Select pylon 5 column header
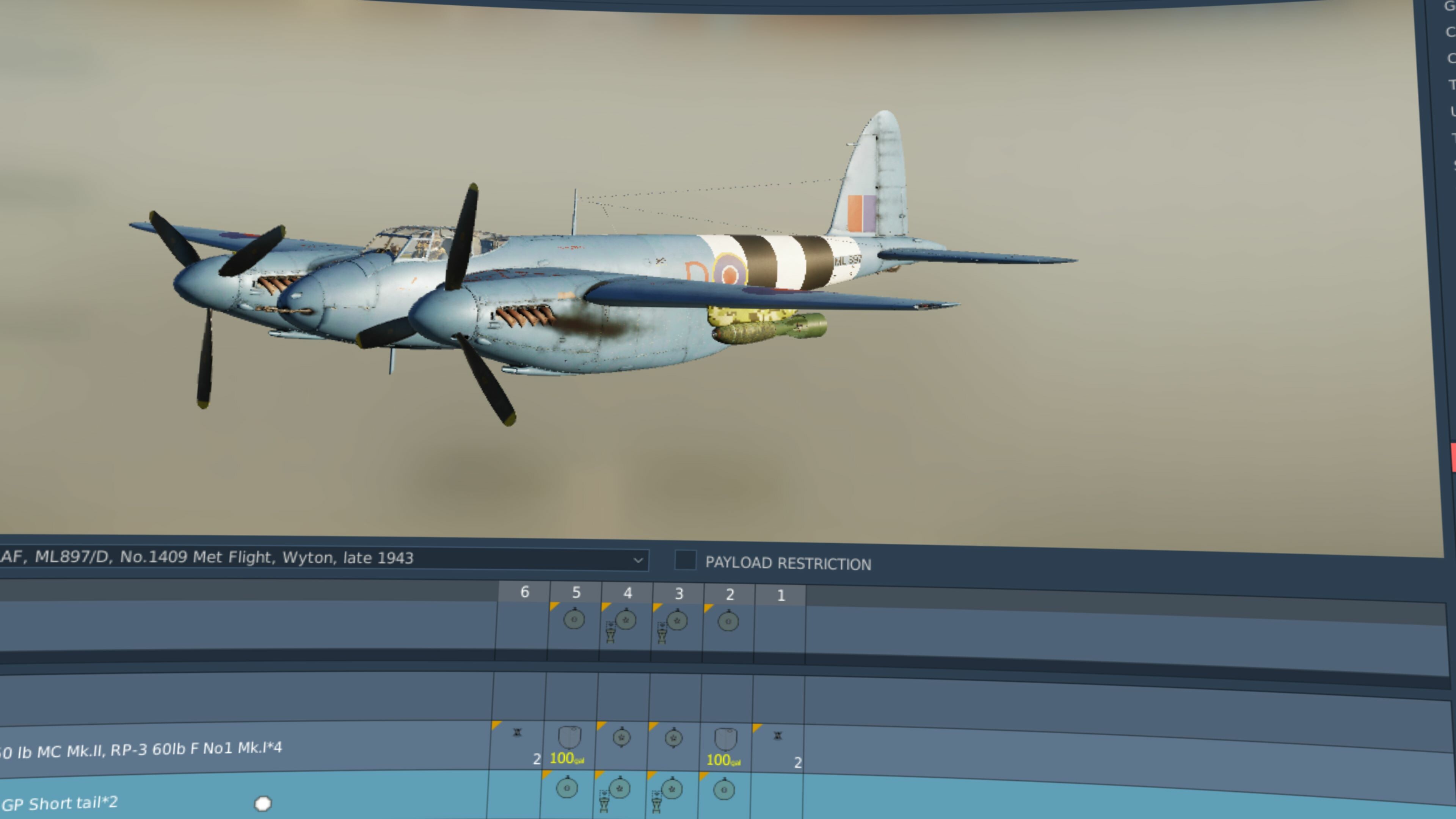 point(576,592)
